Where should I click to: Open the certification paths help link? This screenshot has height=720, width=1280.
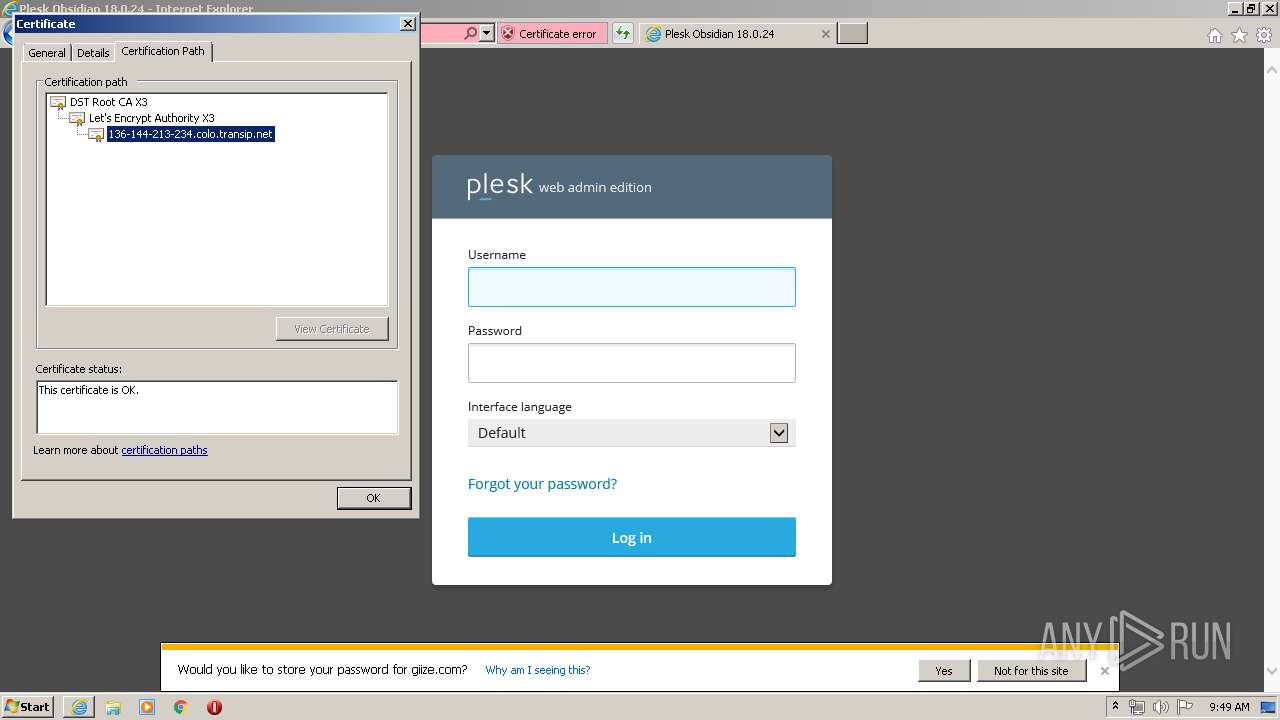pyautogui.click(x=164, y=450)
